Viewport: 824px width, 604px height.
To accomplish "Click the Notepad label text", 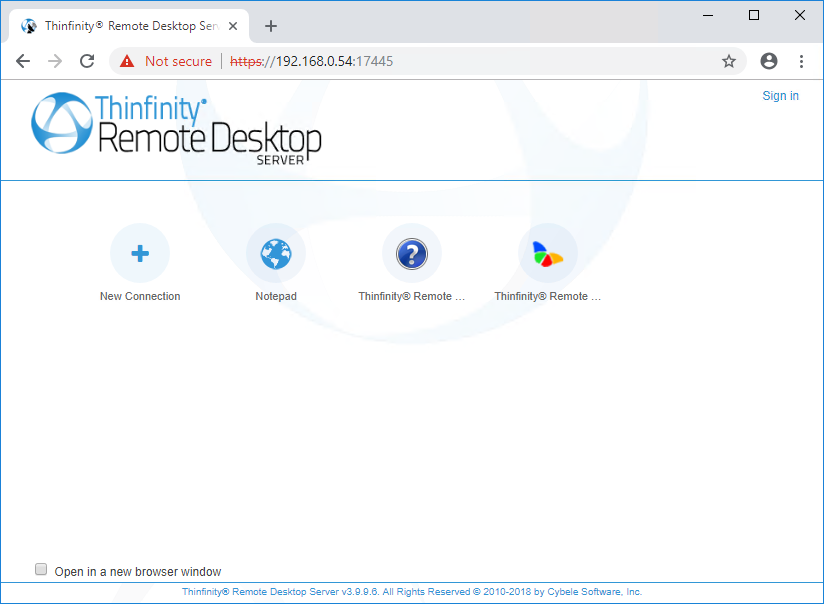I will 276,296.
